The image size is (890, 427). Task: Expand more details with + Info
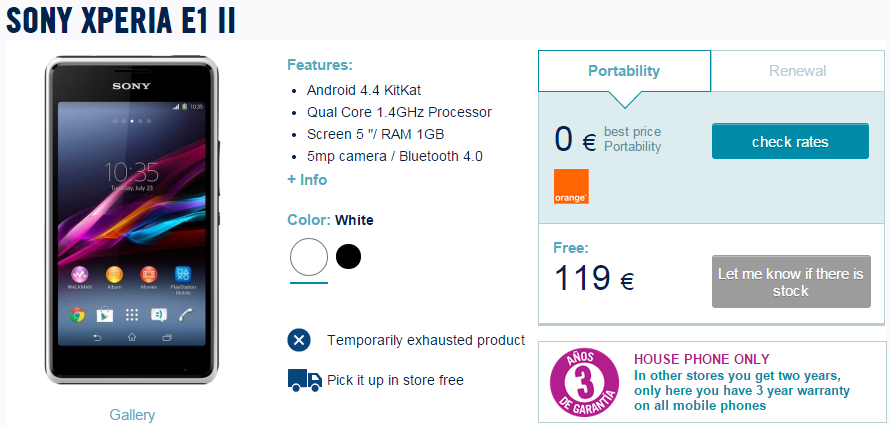click(x=307, y=180)
